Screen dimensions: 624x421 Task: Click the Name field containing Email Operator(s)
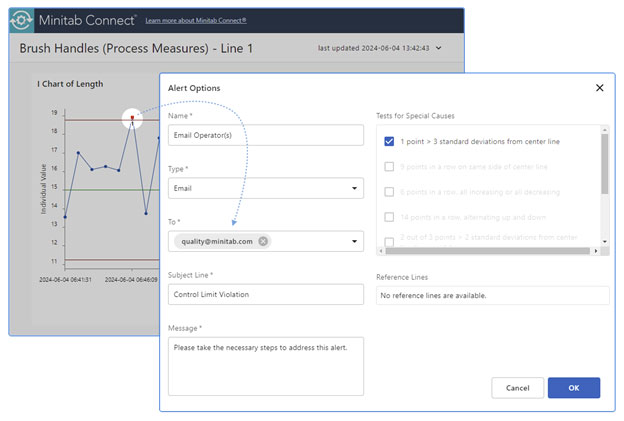(265, 136)
